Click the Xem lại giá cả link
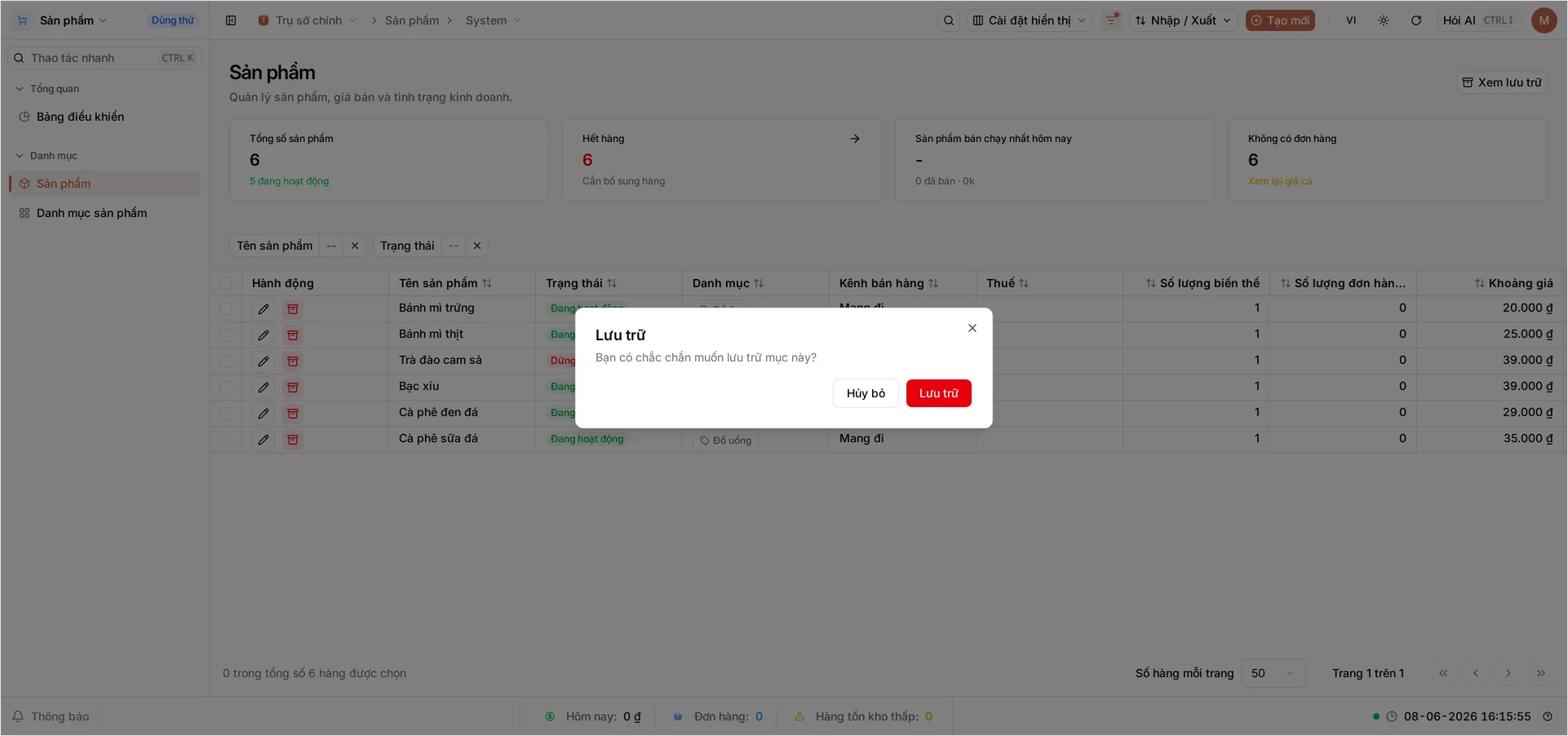The image size is (1568, 736). (1280, 181)
